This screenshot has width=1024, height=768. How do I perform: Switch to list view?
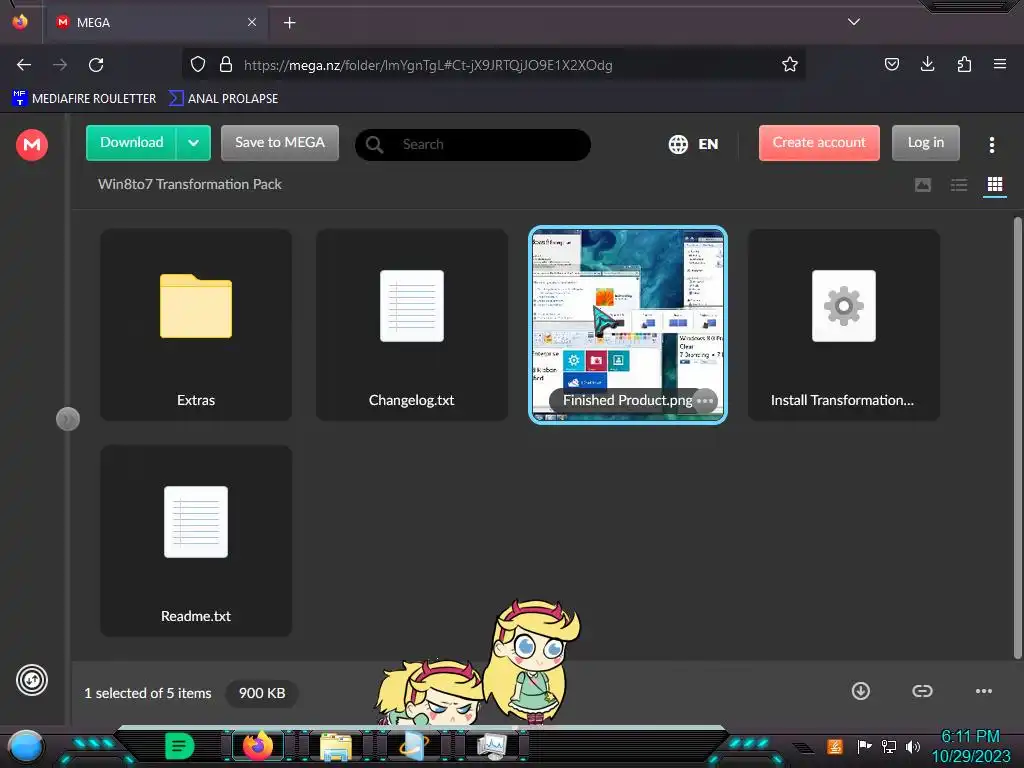point(959,185)
